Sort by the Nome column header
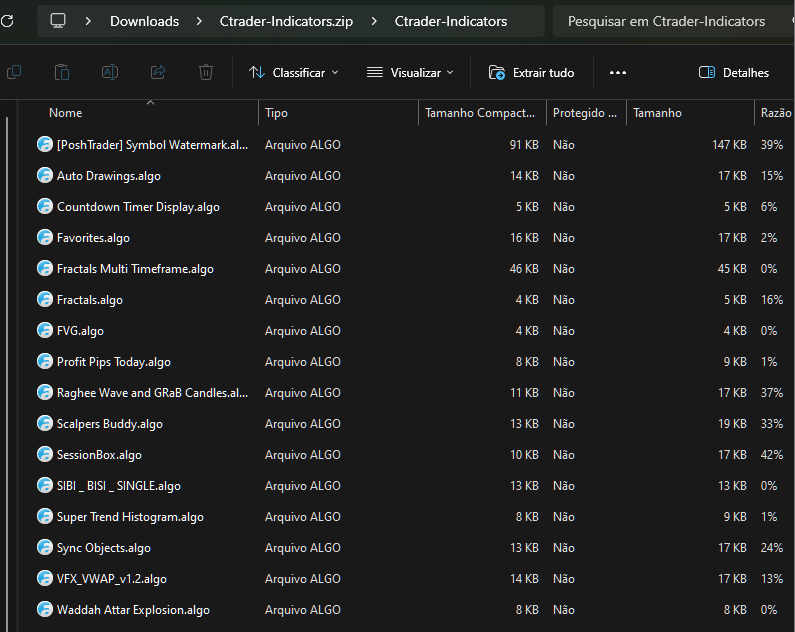 (x=66, y=113)
